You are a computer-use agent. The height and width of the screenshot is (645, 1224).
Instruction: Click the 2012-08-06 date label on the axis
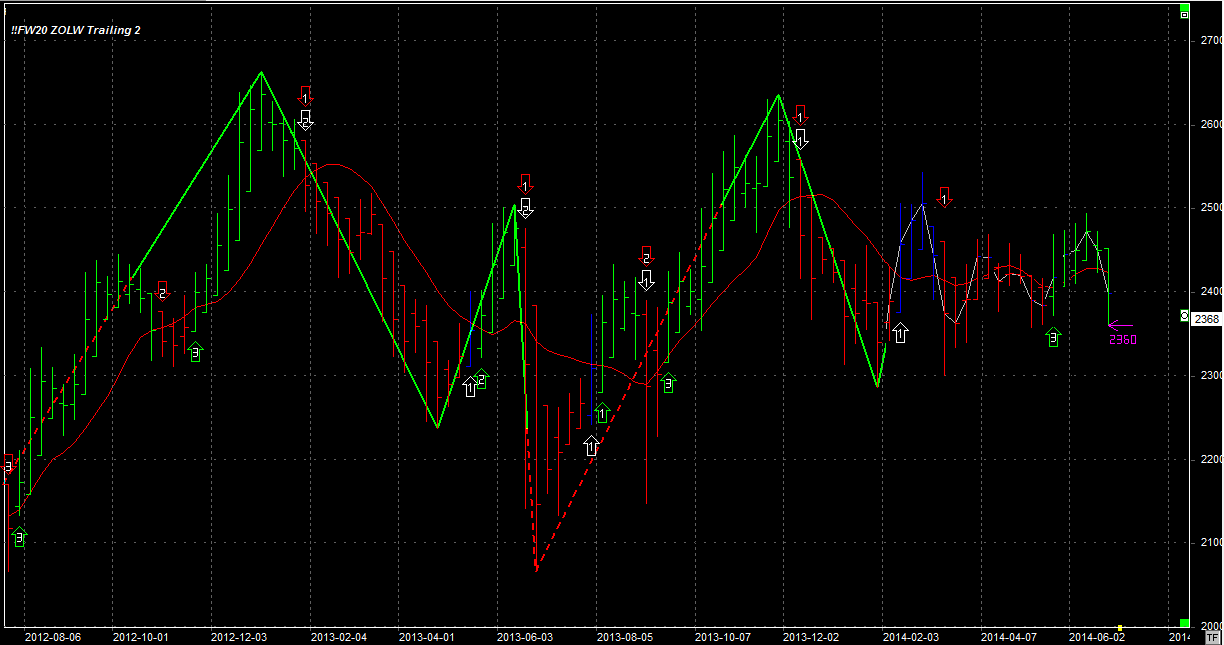tap(53, 636)
